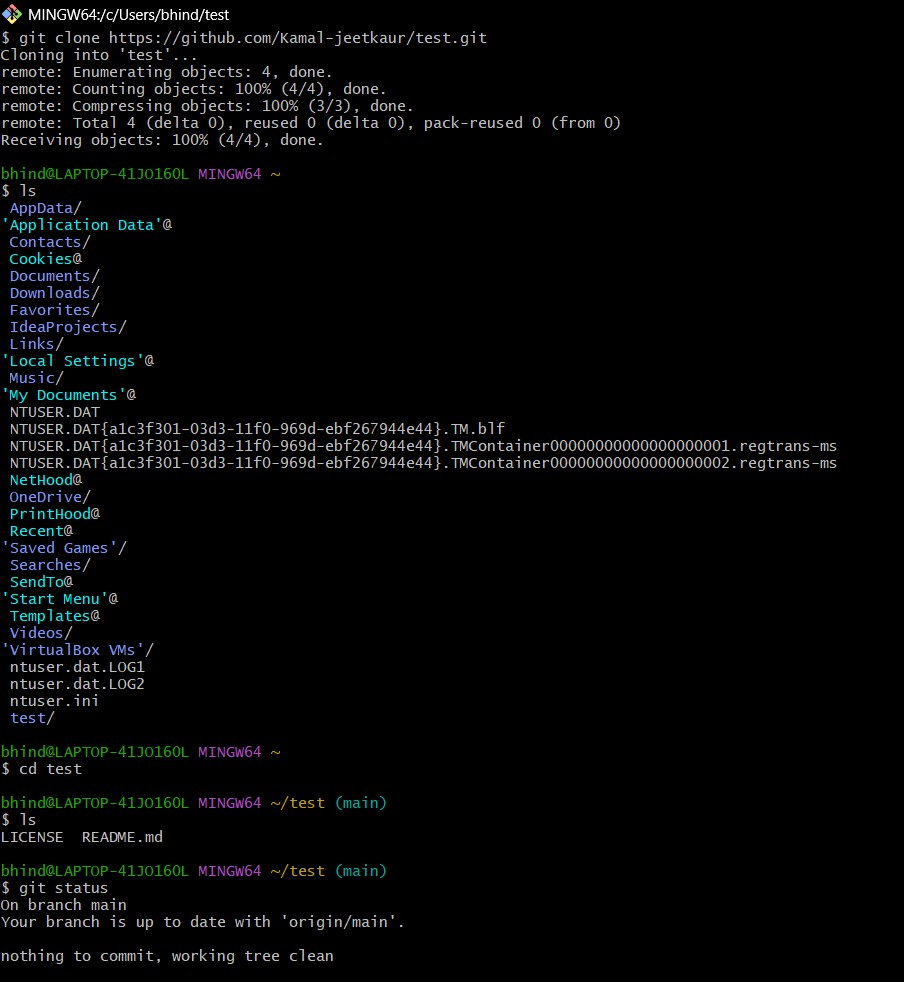Click the 'nothing to commit' message line
The width and height of the screenshot is (904, 982).
(x=167, y=956)
